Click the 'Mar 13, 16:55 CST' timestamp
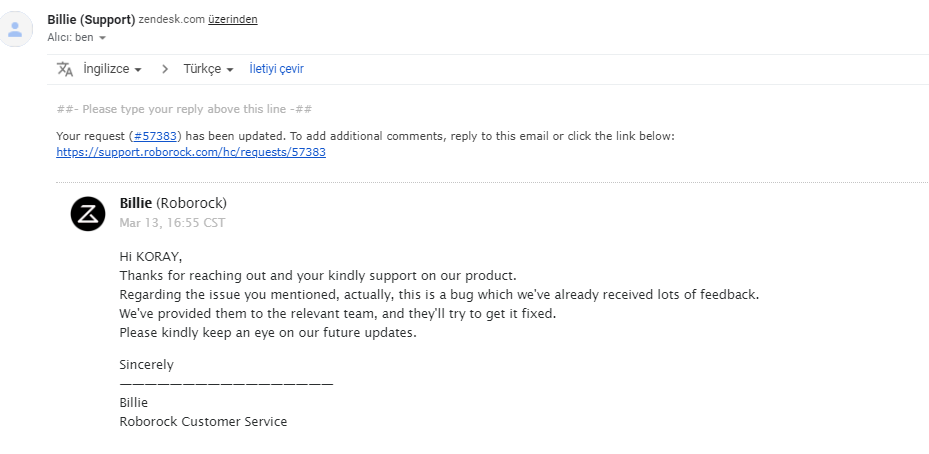929x454 pixels. (x=172, y=223)
